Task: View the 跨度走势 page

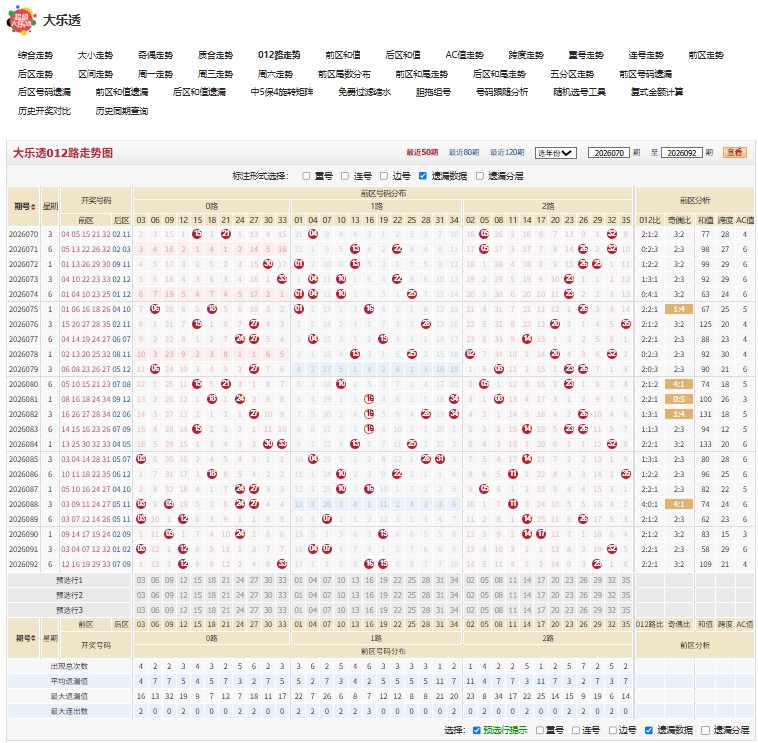Action: (526, 55)
